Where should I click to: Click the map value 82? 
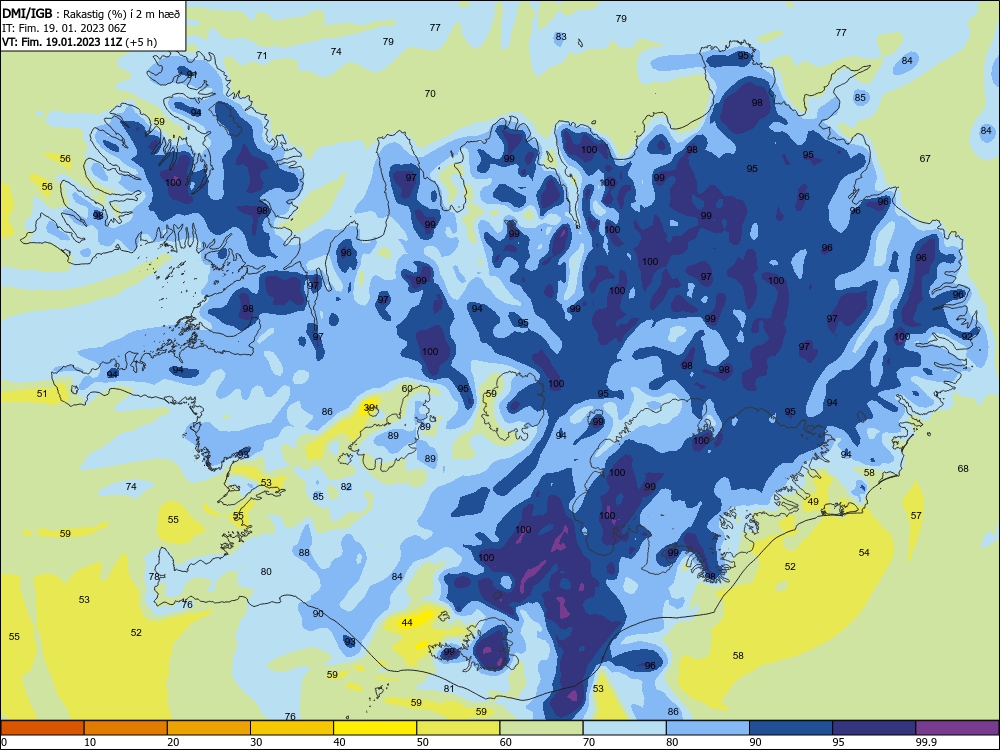346,486
